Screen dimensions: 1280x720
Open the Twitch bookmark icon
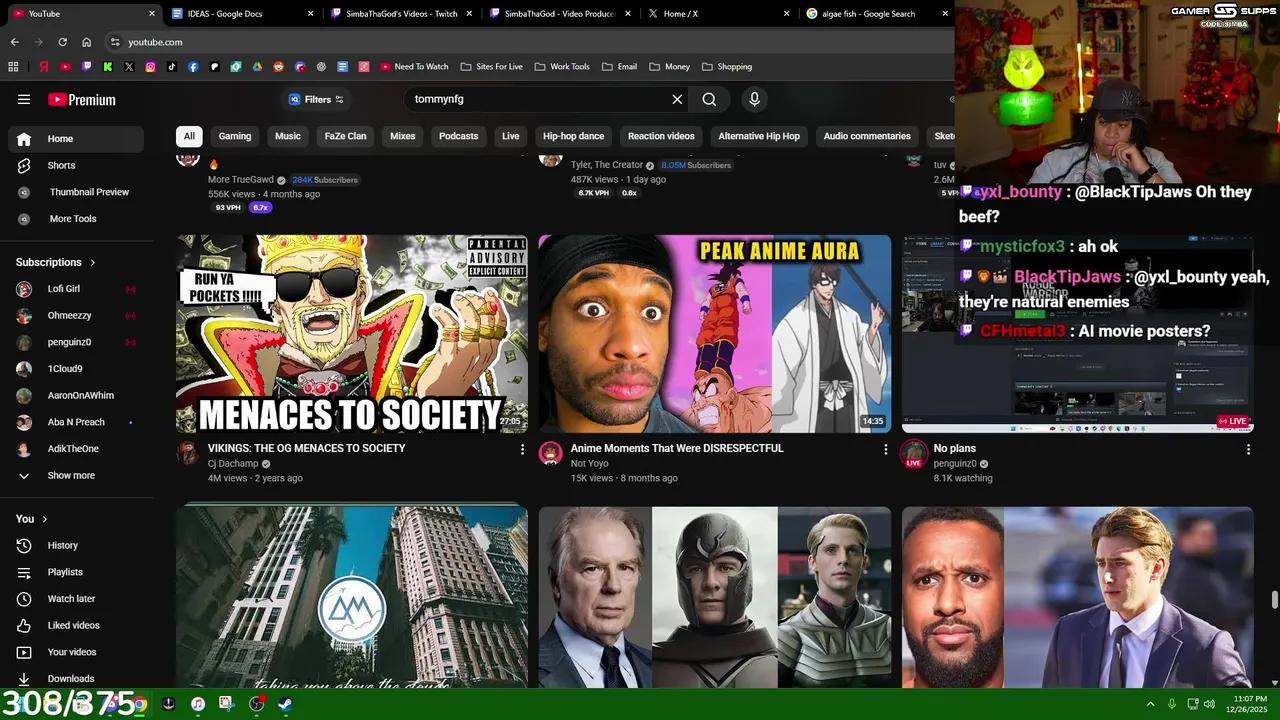coord(86,67)
